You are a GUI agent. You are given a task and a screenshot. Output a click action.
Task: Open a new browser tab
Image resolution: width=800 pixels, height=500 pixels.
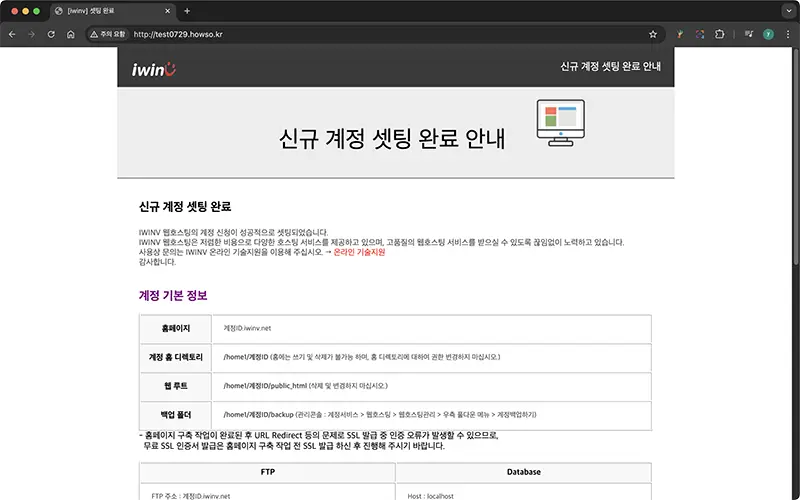(x=187, y=11)
